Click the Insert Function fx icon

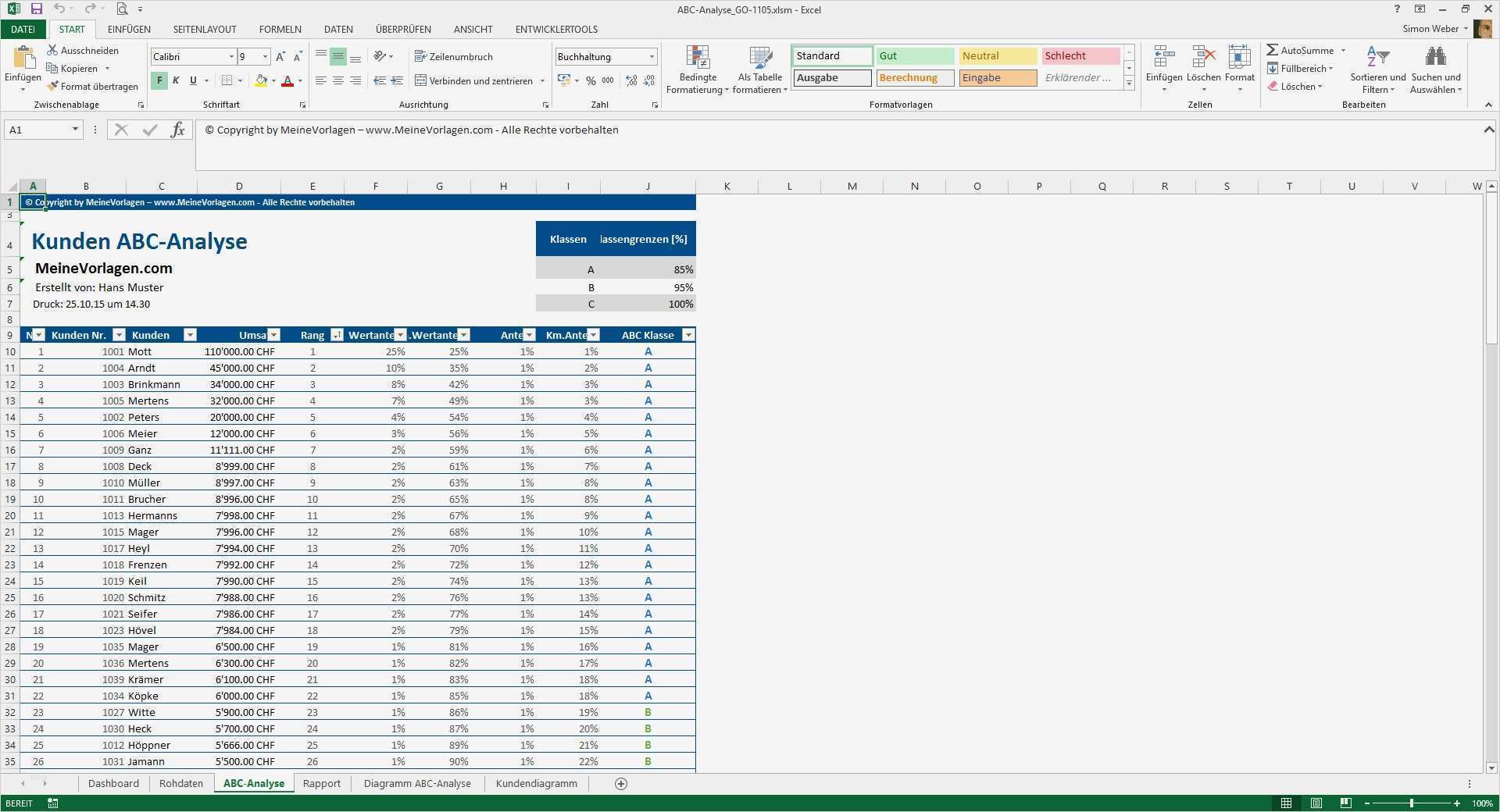click(x=178, y=130)
